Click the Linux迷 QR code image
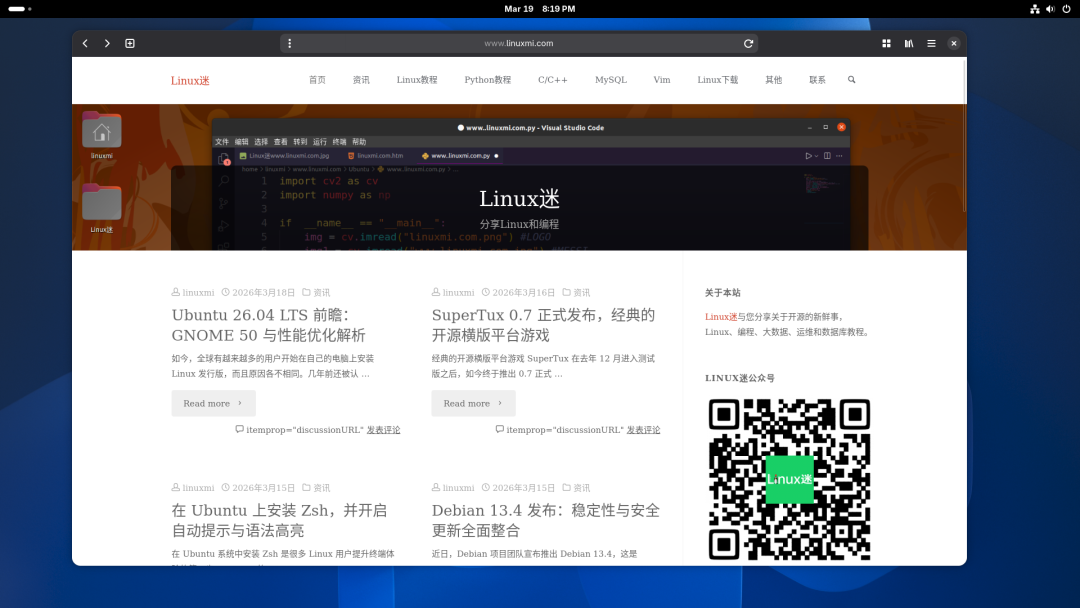 pos(789,479)
